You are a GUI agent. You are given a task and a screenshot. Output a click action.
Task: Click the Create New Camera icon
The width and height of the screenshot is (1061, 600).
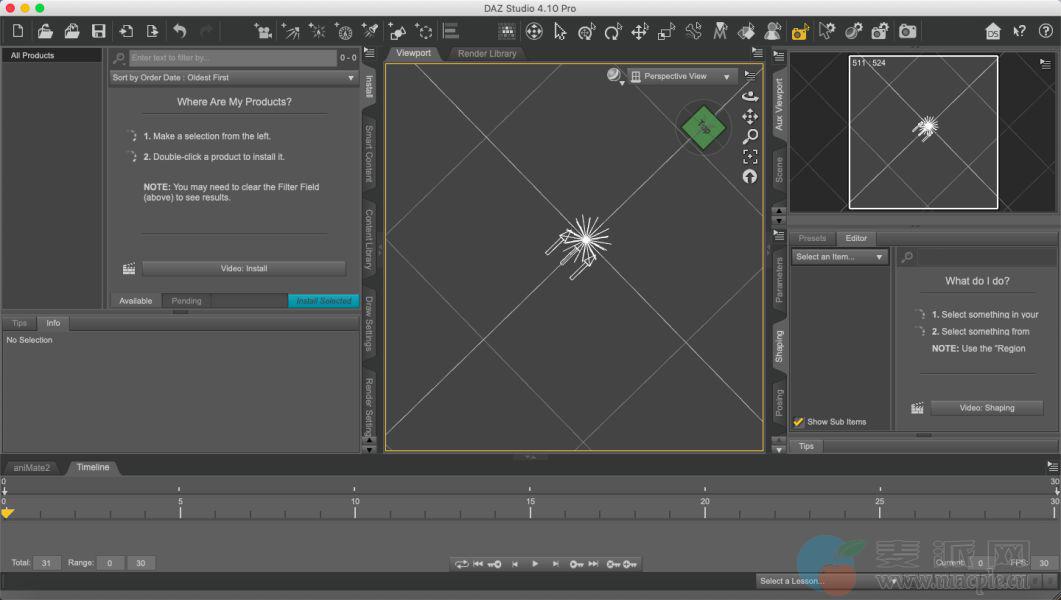263,32
